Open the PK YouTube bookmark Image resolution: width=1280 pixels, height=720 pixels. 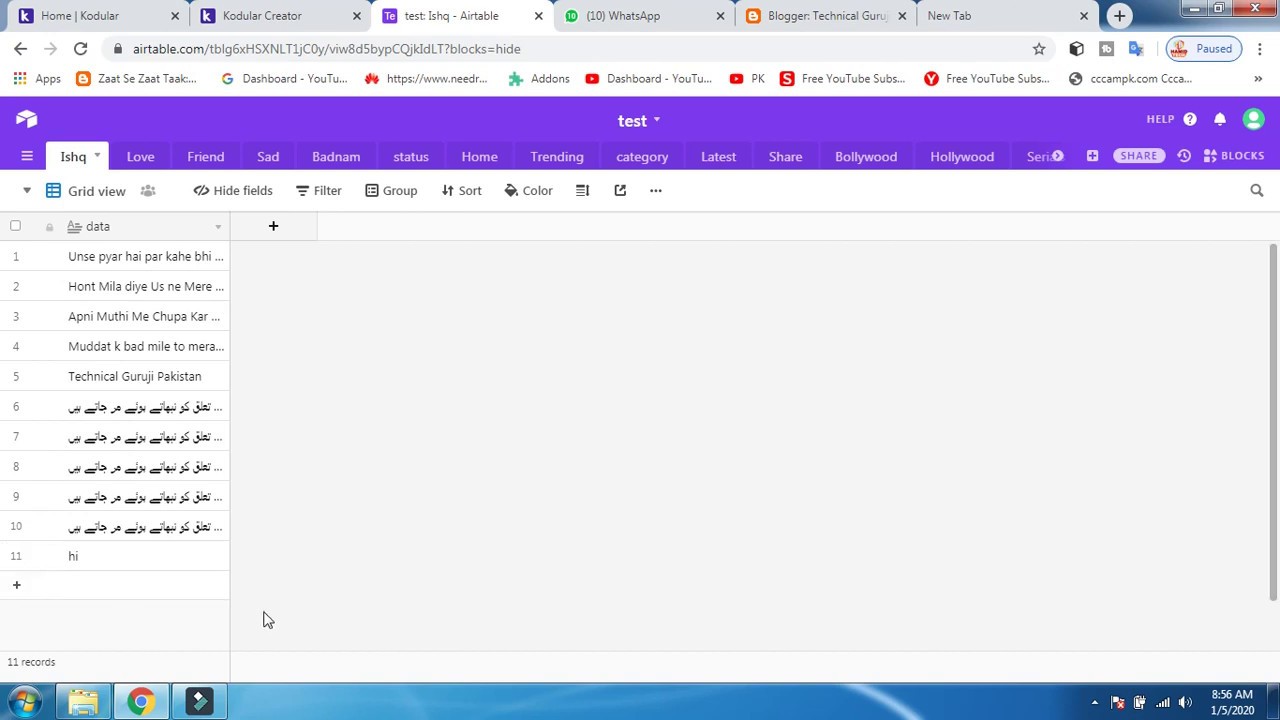(747, 78)
